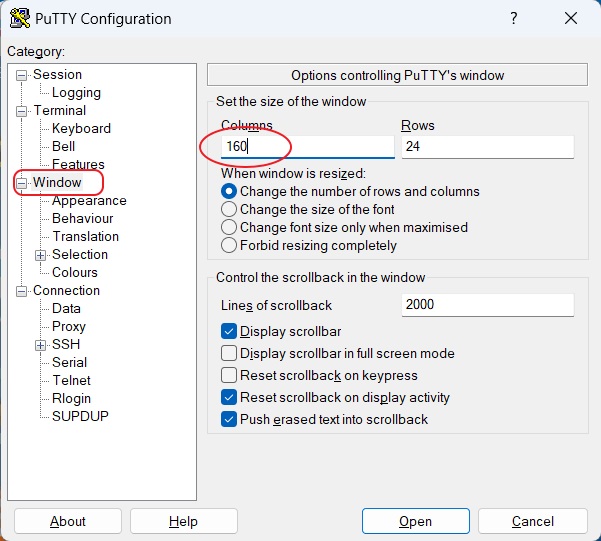
Task: Click the PuTTY icon in the title bar
Action: (x=20, y=18)
